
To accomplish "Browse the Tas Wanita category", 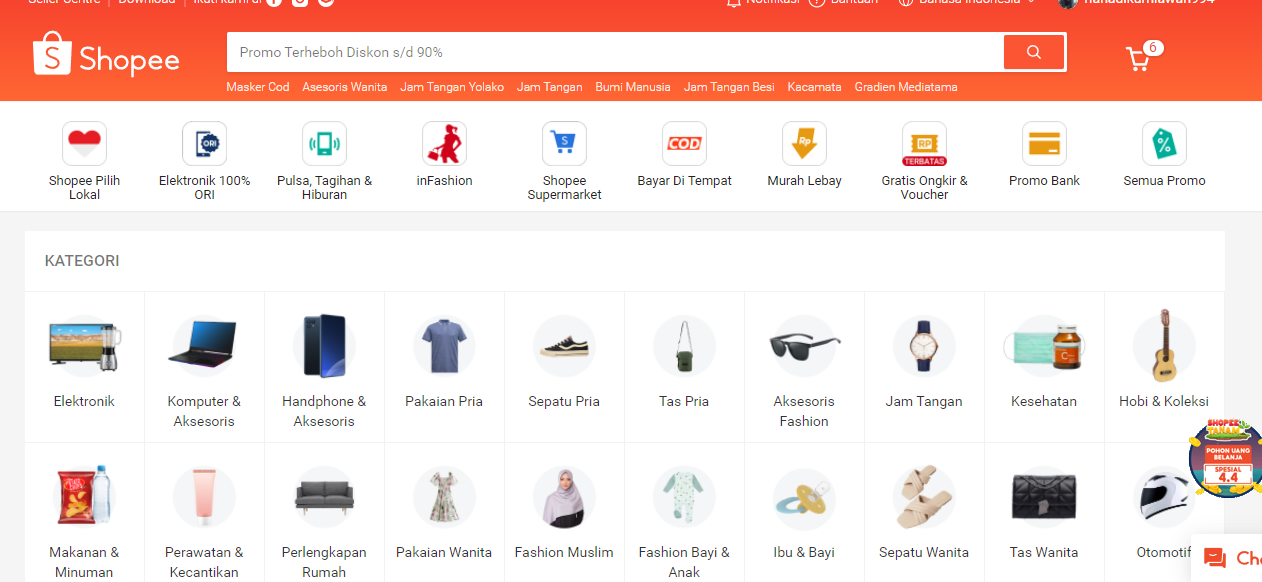I will click(1045, 513).
